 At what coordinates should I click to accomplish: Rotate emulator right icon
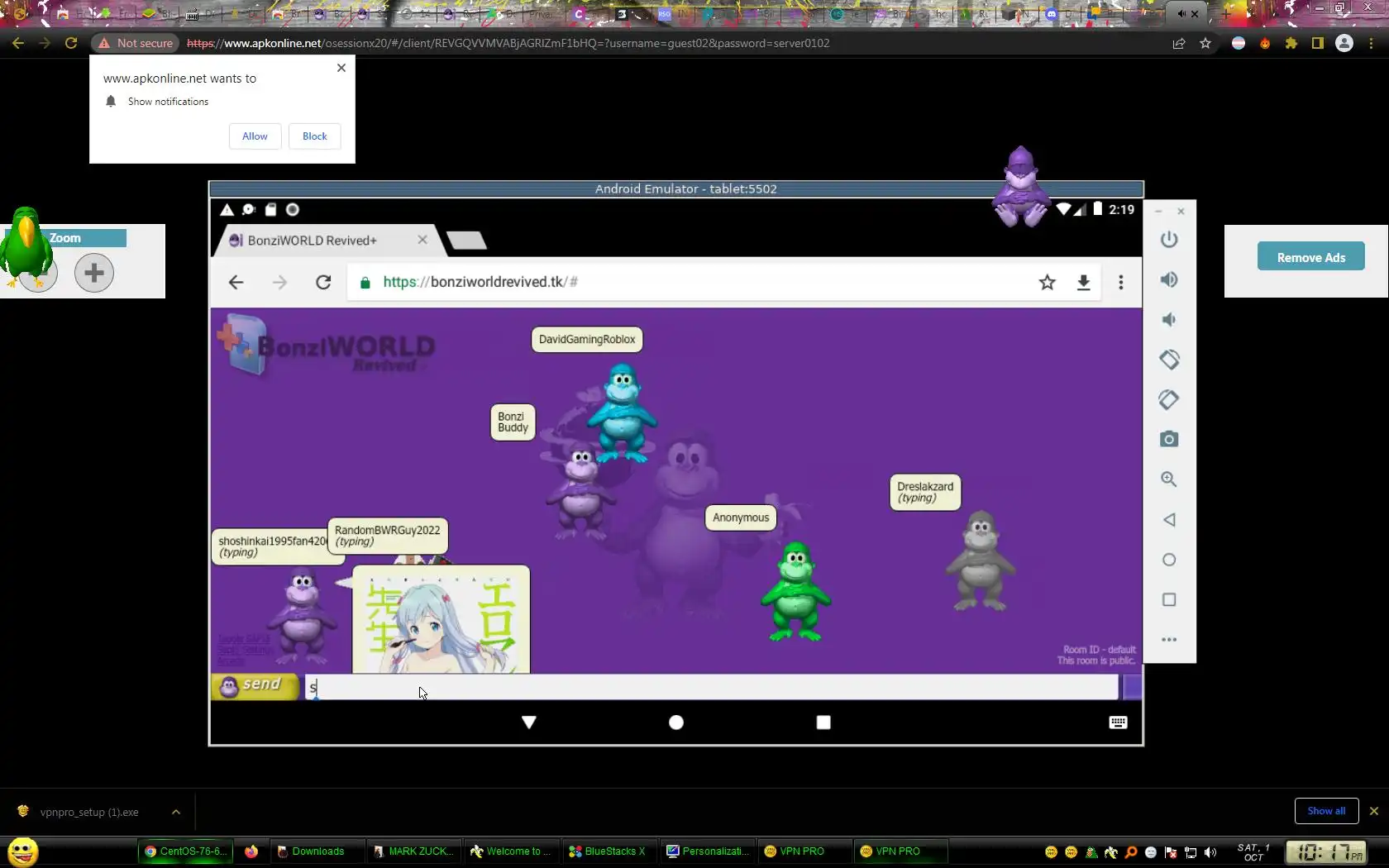tap(1168, 399)
